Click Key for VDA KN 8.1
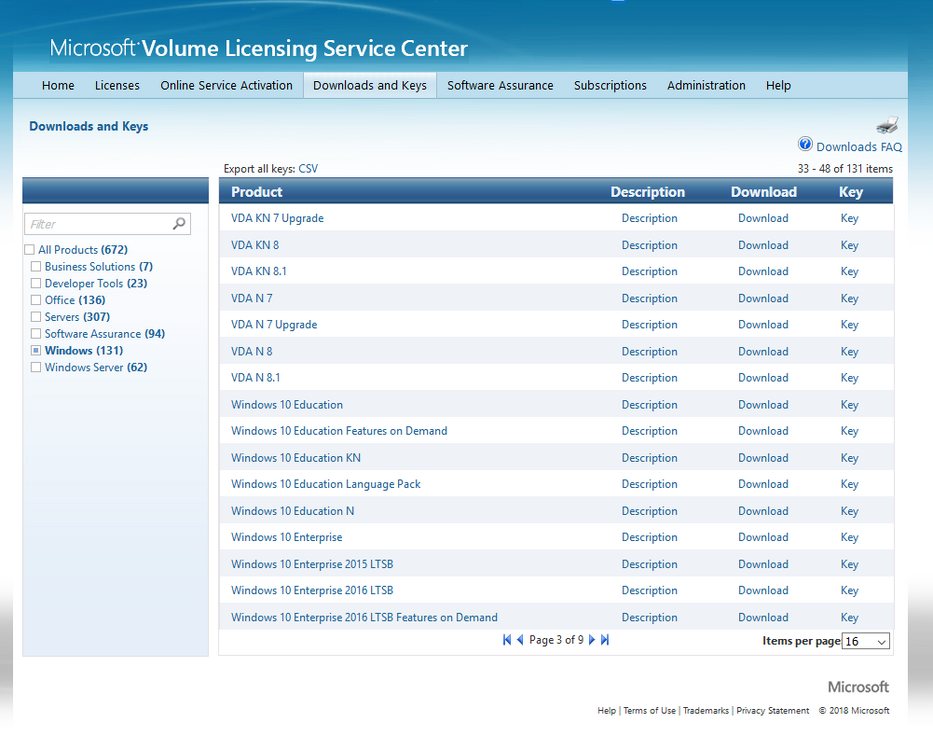 tap(849, 271)
